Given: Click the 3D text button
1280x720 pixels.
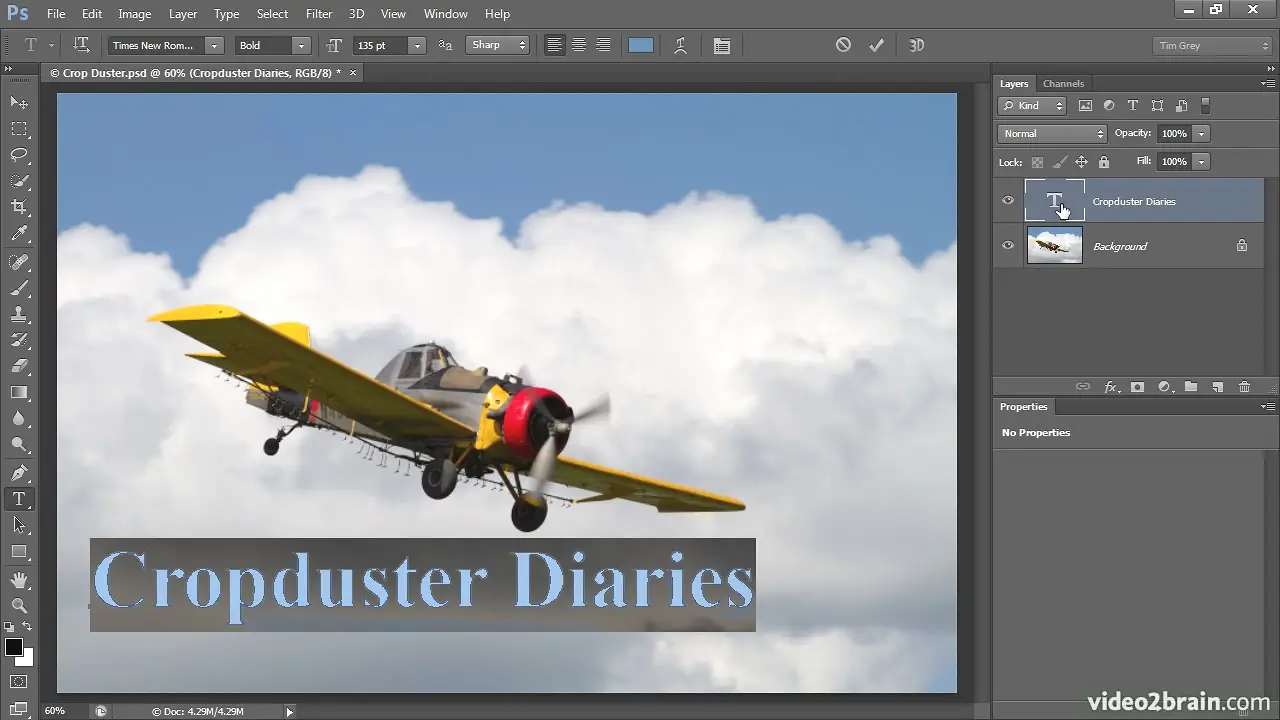Looking at the screenshot, I should pyautogui.click(x=916, y=45).
